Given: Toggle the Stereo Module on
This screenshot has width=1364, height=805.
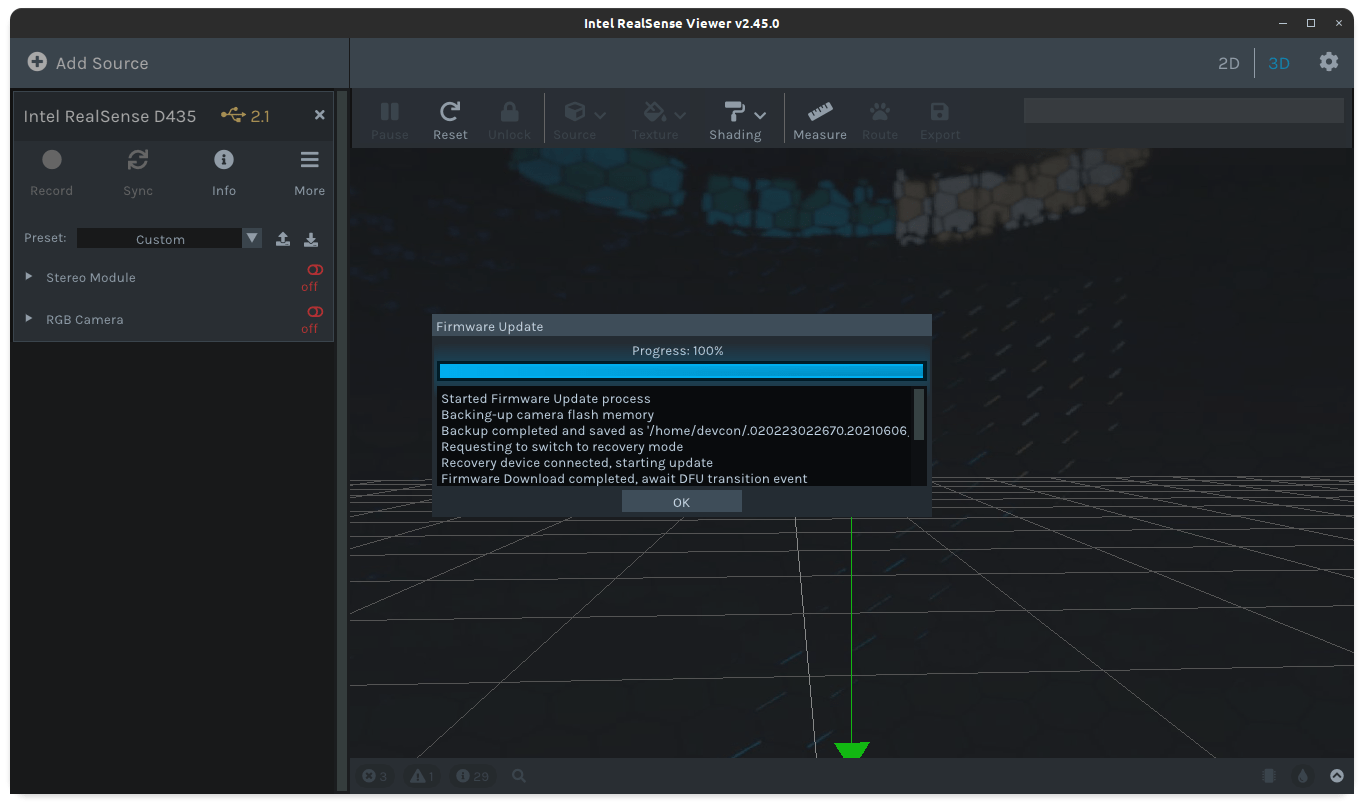Looking at the screenshot, I should click(314, 271).
